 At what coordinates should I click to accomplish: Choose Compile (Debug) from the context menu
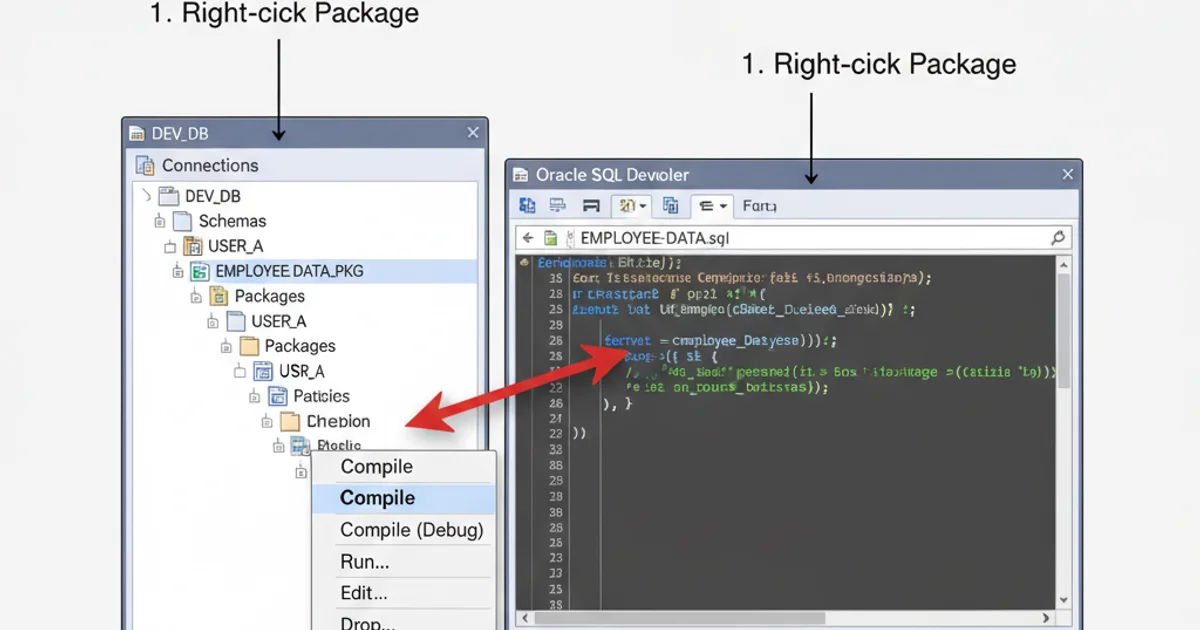(411, 530)
